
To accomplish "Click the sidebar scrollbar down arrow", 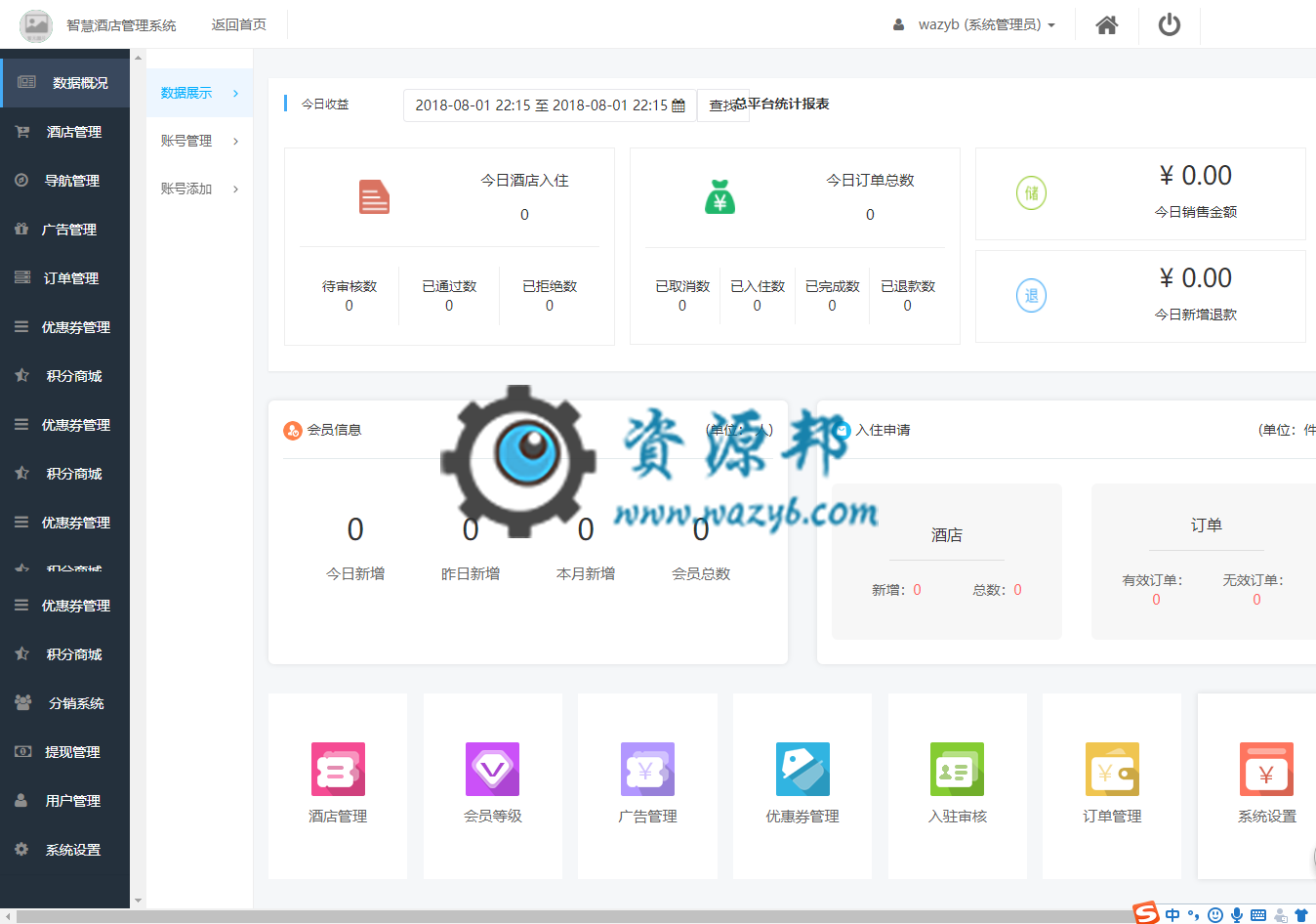I will point(138,901).
